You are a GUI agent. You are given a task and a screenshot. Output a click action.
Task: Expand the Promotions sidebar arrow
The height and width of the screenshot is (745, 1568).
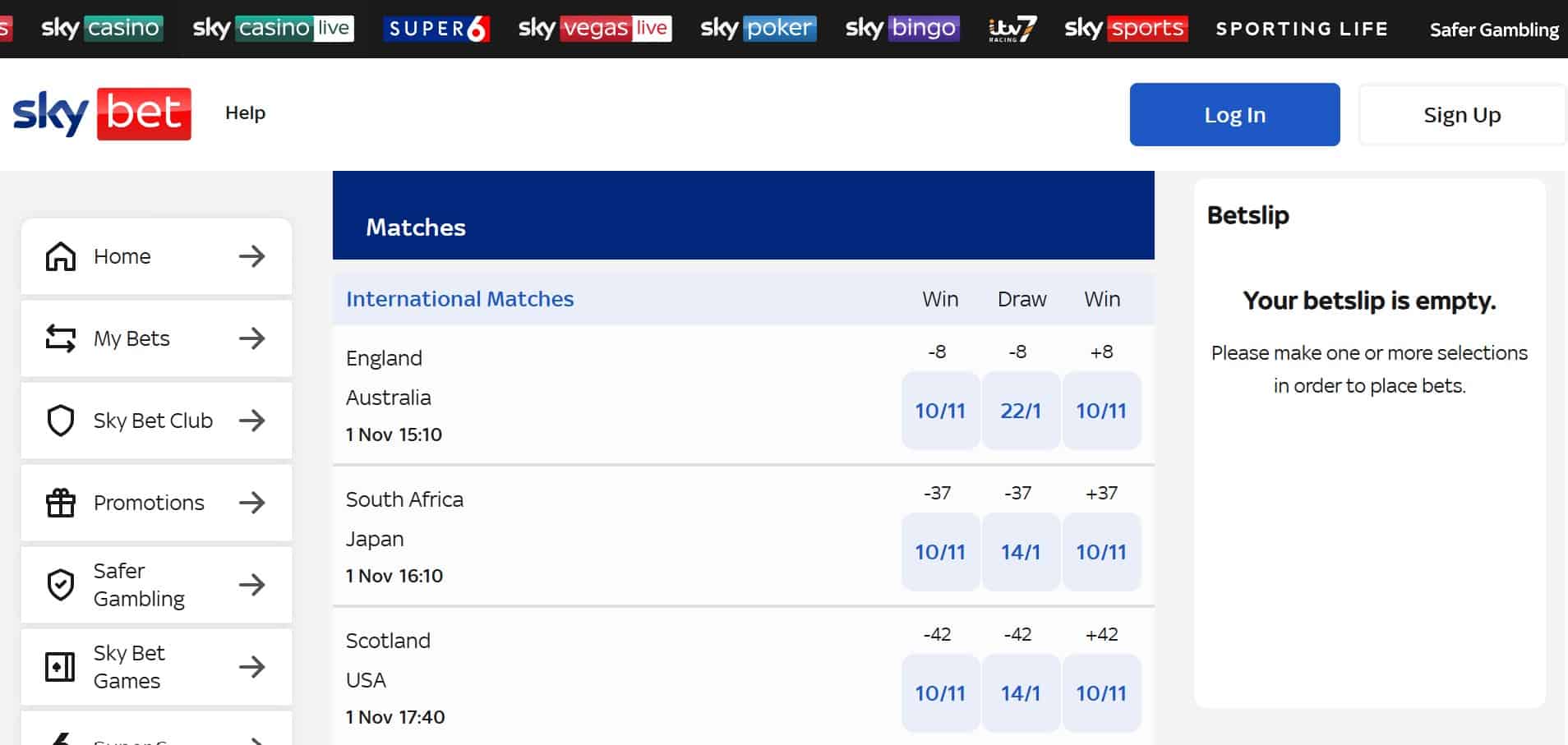(252, 503)
